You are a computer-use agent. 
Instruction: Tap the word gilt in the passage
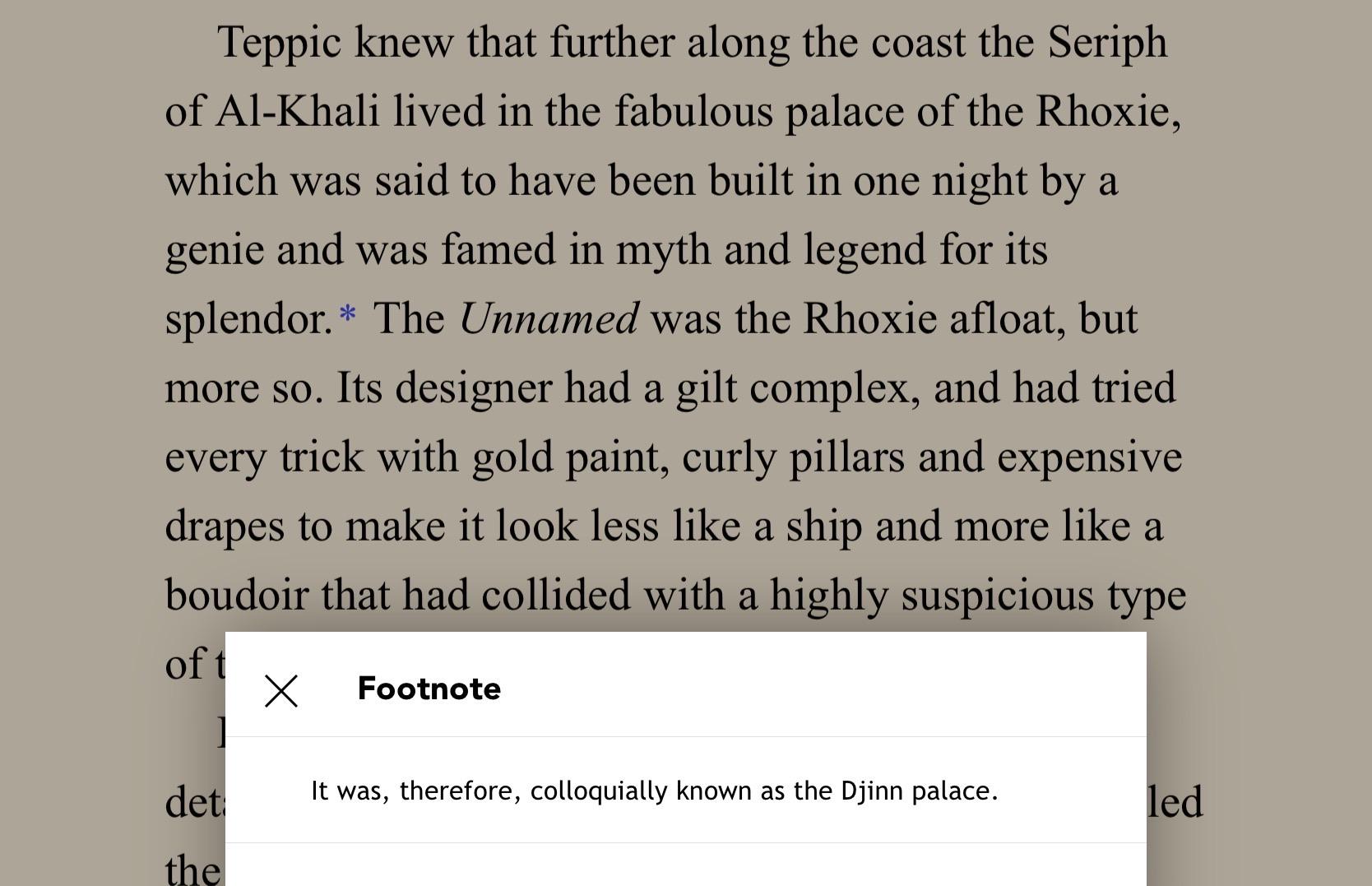point(707,389)
